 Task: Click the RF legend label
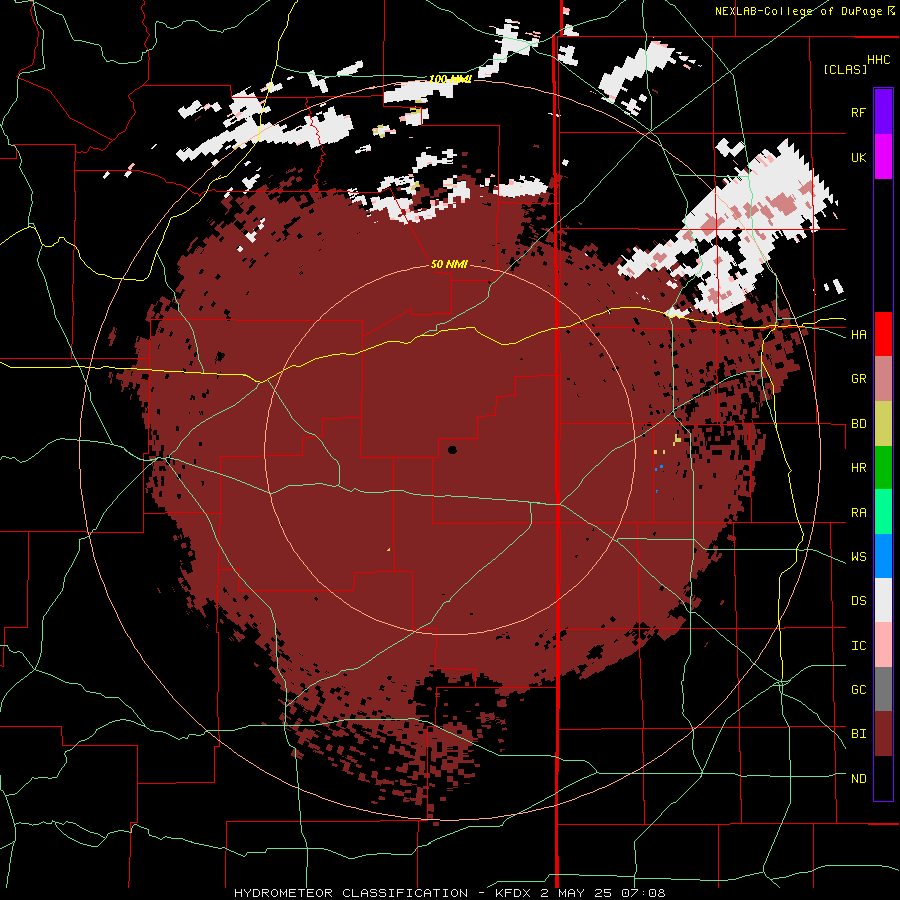858,112
